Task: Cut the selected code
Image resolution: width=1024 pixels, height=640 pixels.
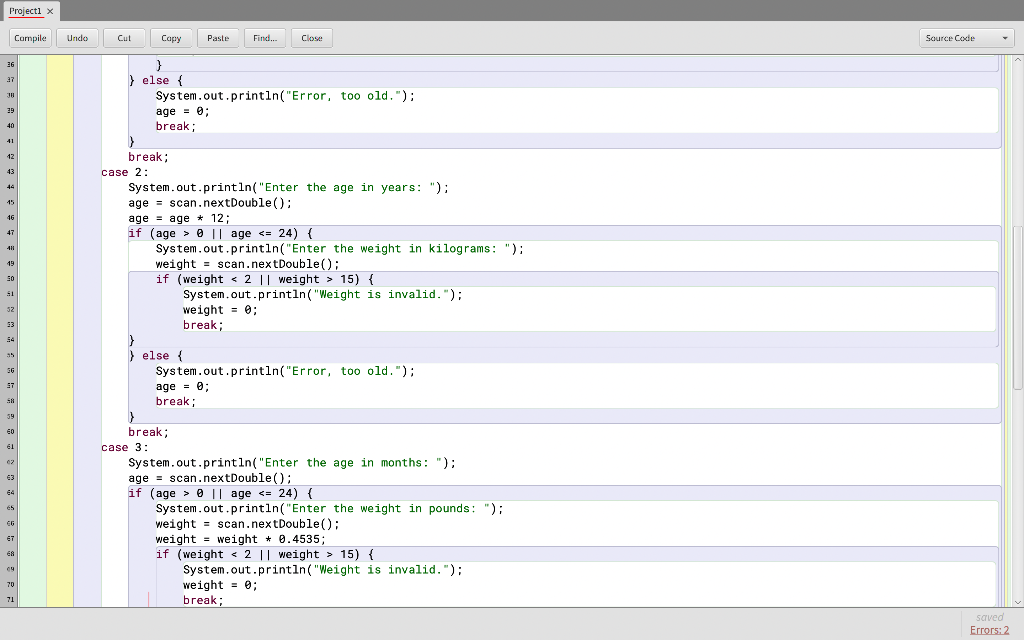Action: pyautogui.click(x=124, y=37)
